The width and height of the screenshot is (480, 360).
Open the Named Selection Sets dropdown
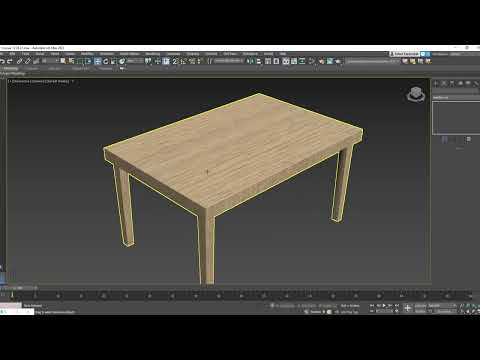pyautogui.click(x=229, y=61)
